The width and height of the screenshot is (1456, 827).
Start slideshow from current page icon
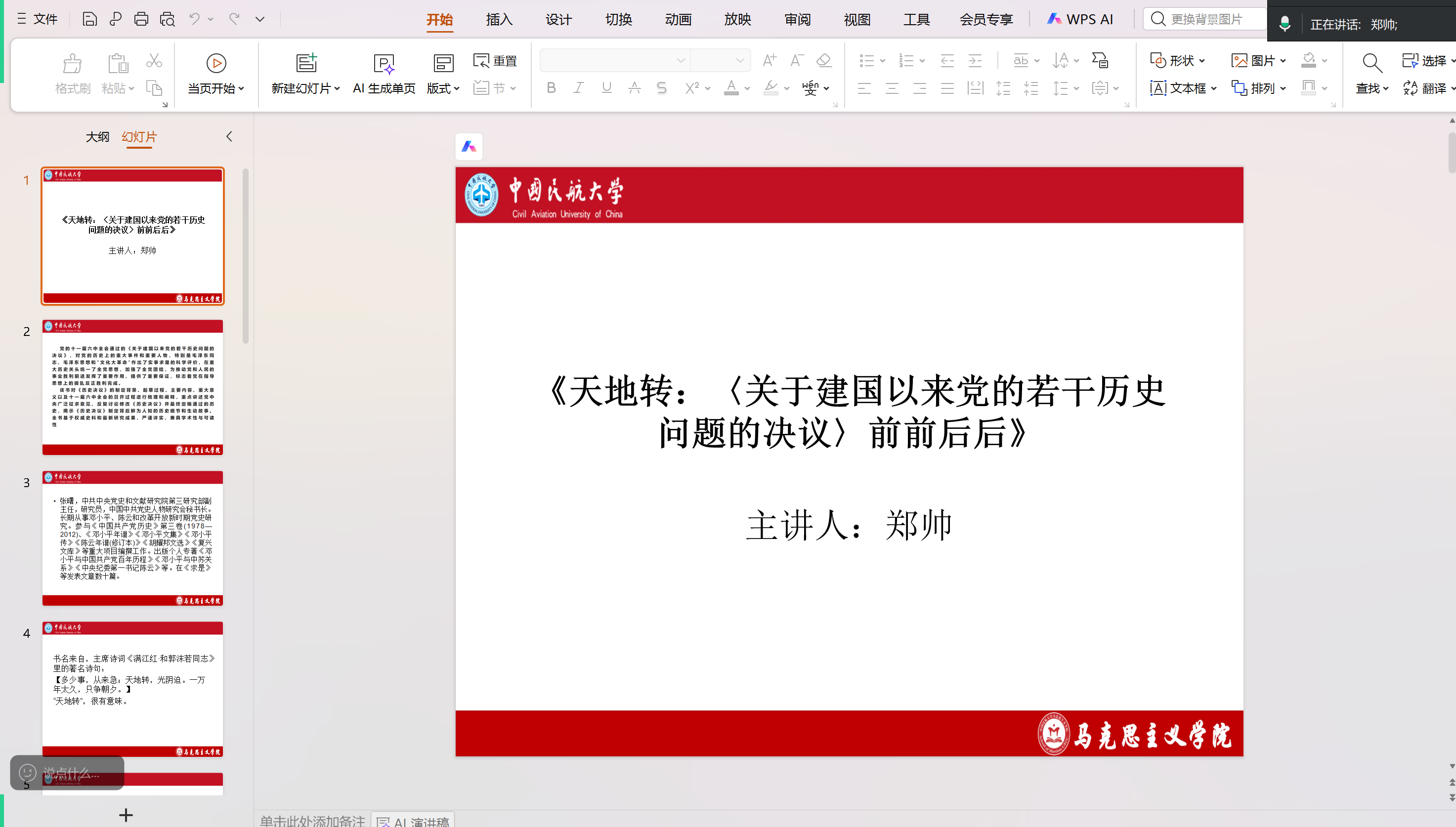click(x=216, y=63)
